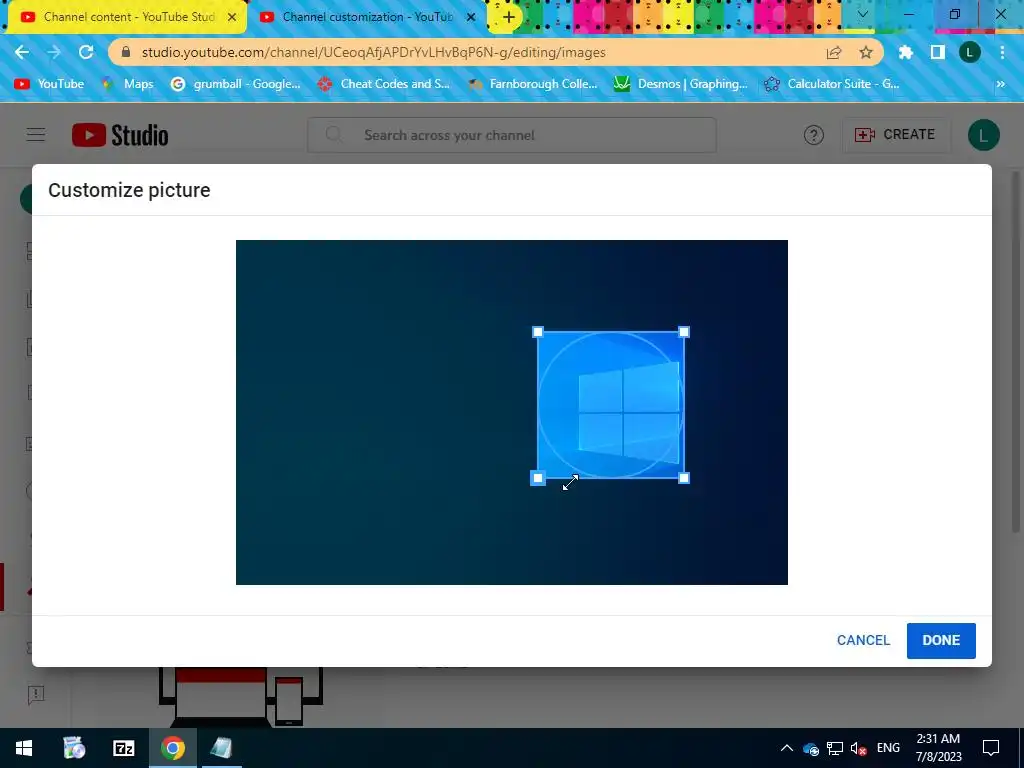Open Desmos Graphing bookmark
The image size is (1024, 768).
click(x=681, y=84)
